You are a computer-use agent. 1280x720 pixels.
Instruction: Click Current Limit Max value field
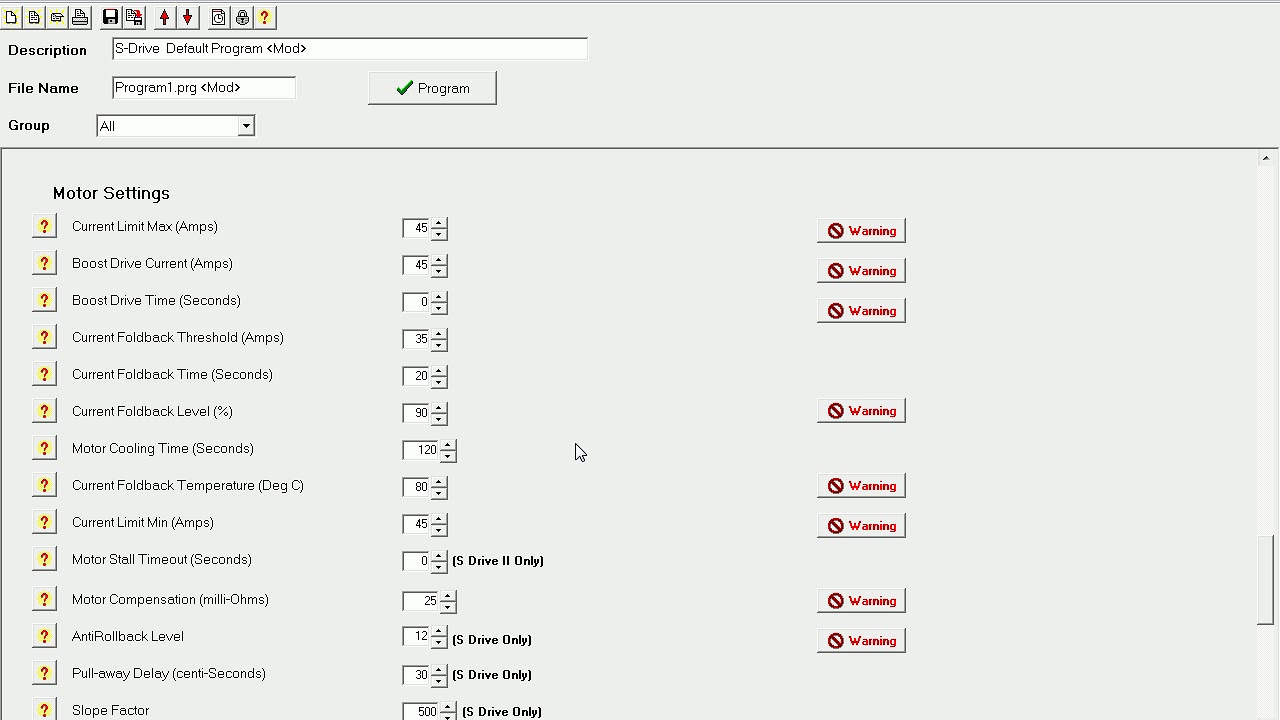416,228
